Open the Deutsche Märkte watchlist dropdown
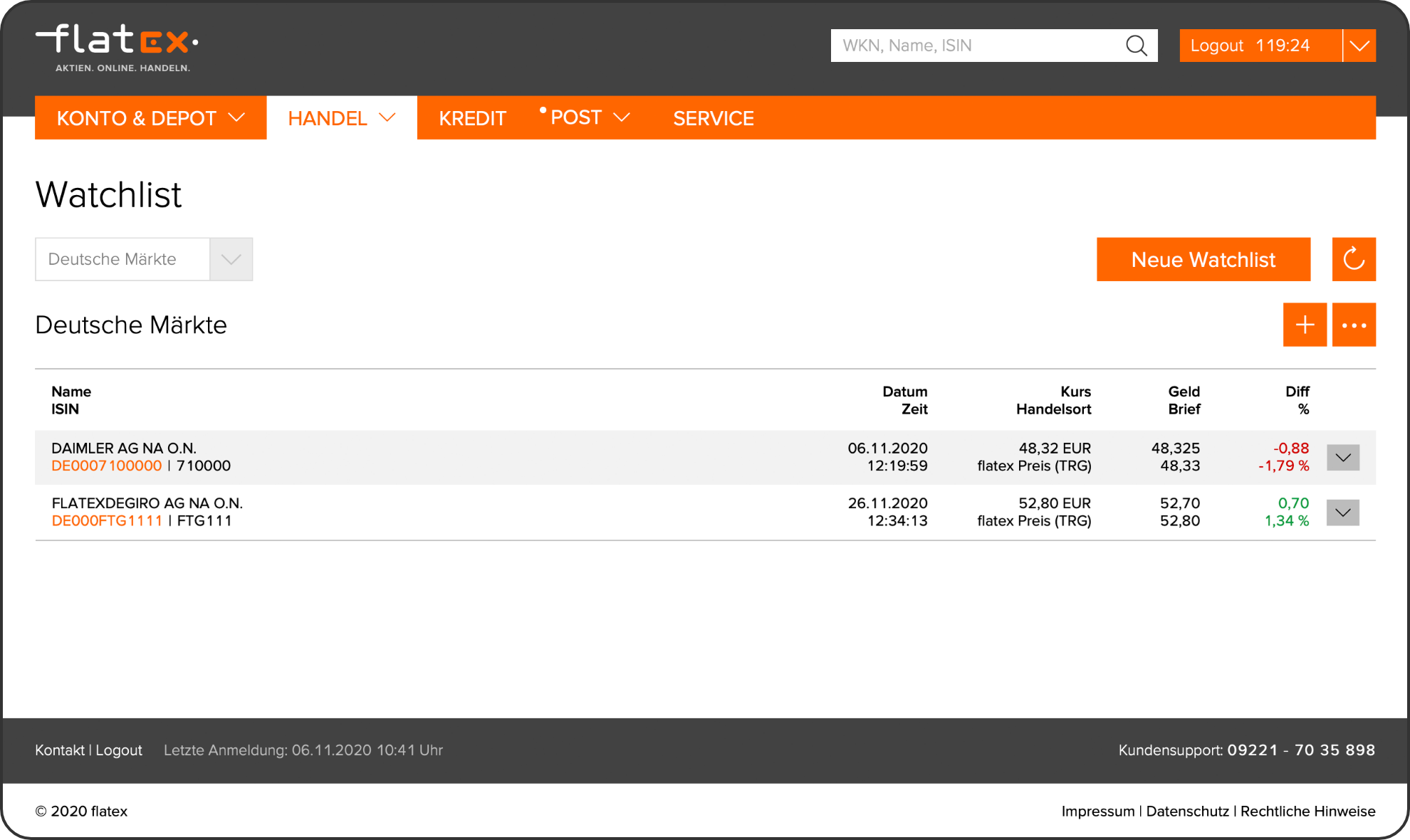The image size is (1410, 840). tap(231, 259)
